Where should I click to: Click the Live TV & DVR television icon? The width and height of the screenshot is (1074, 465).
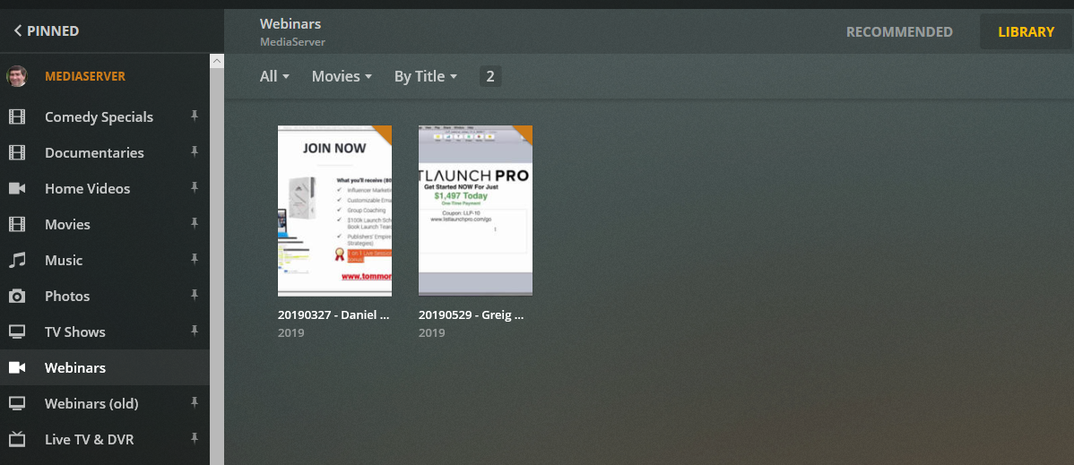[x=17, y=439]
